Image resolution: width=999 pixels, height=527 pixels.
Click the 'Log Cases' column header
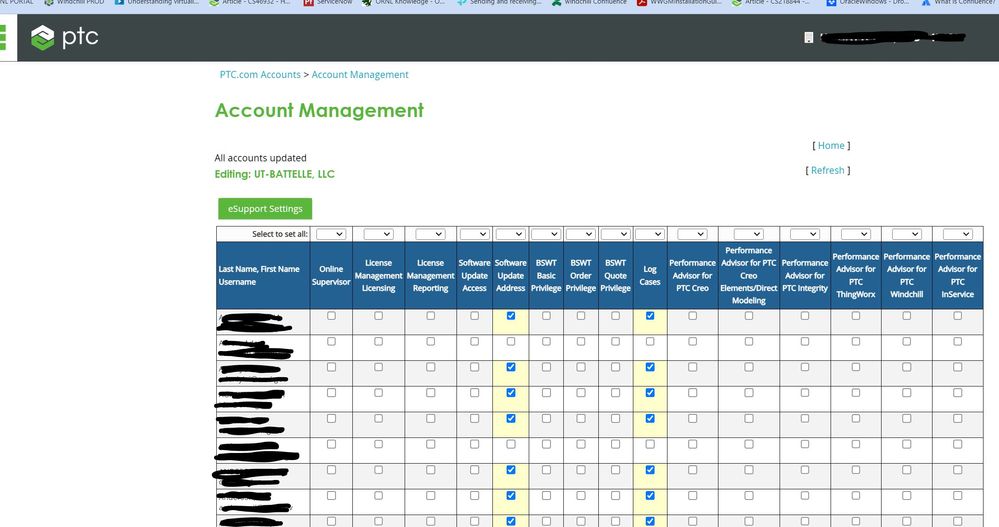[x=650, y=275]
